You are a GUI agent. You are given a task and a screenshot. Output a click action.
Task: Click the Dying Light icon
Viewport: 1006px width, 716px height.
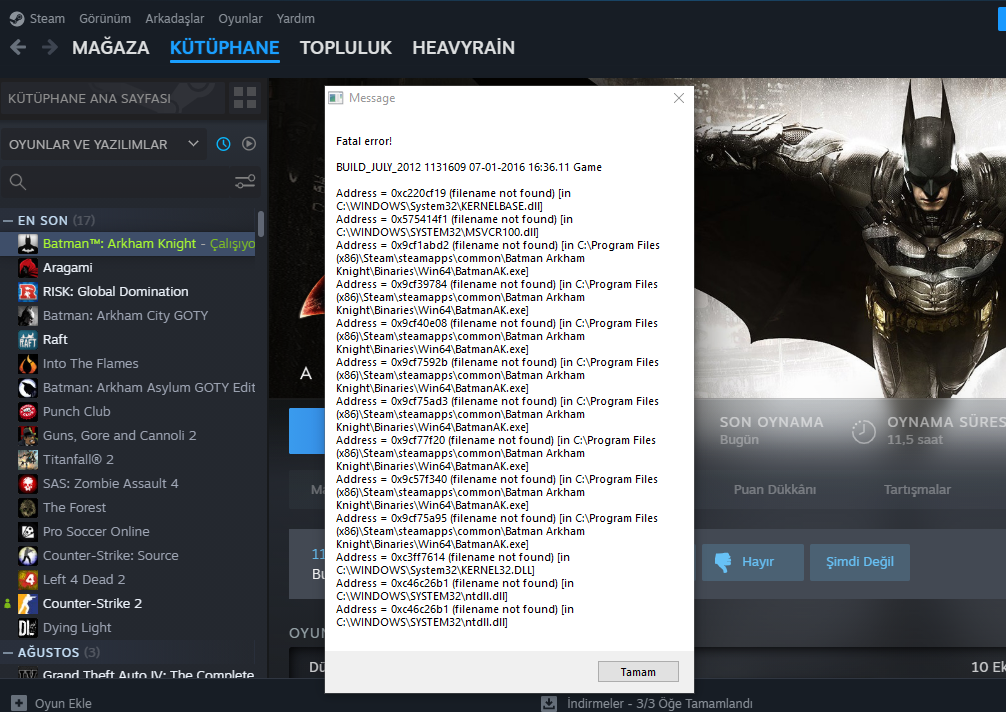(28, 627)
